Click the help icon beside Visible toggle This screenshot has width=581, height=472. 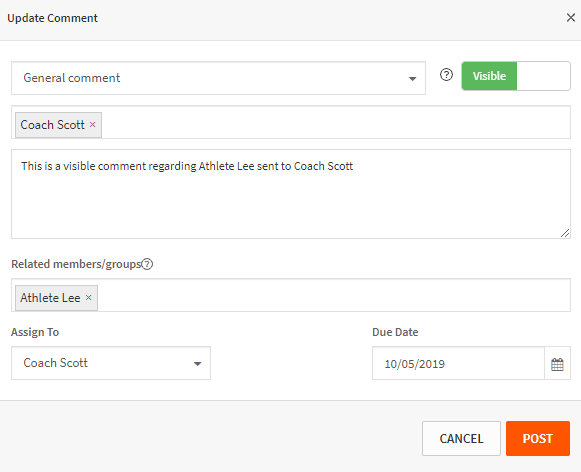(x=446, y=75)
